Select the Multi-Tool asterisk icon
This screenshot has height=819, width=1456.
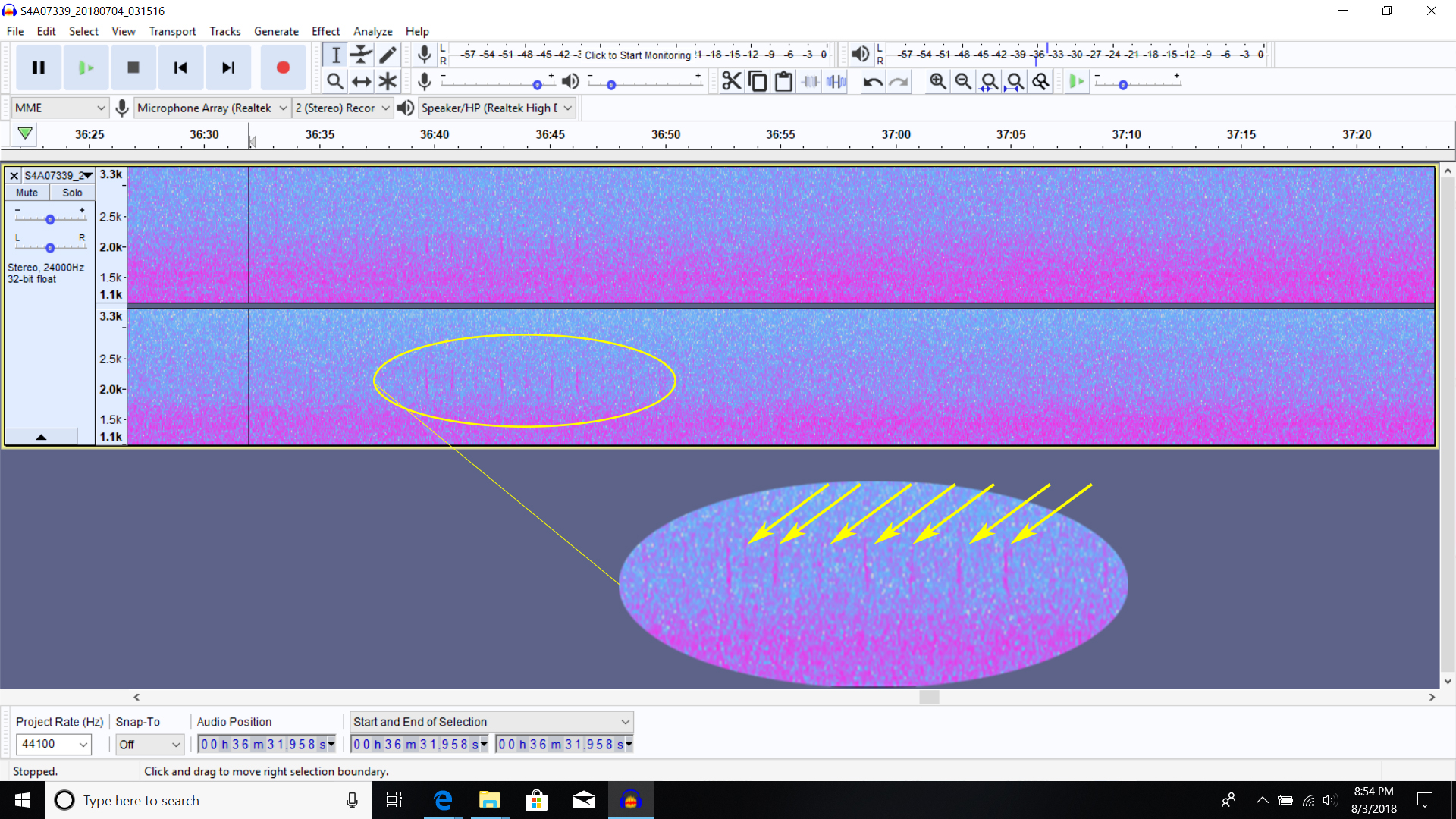pos(388,81)
